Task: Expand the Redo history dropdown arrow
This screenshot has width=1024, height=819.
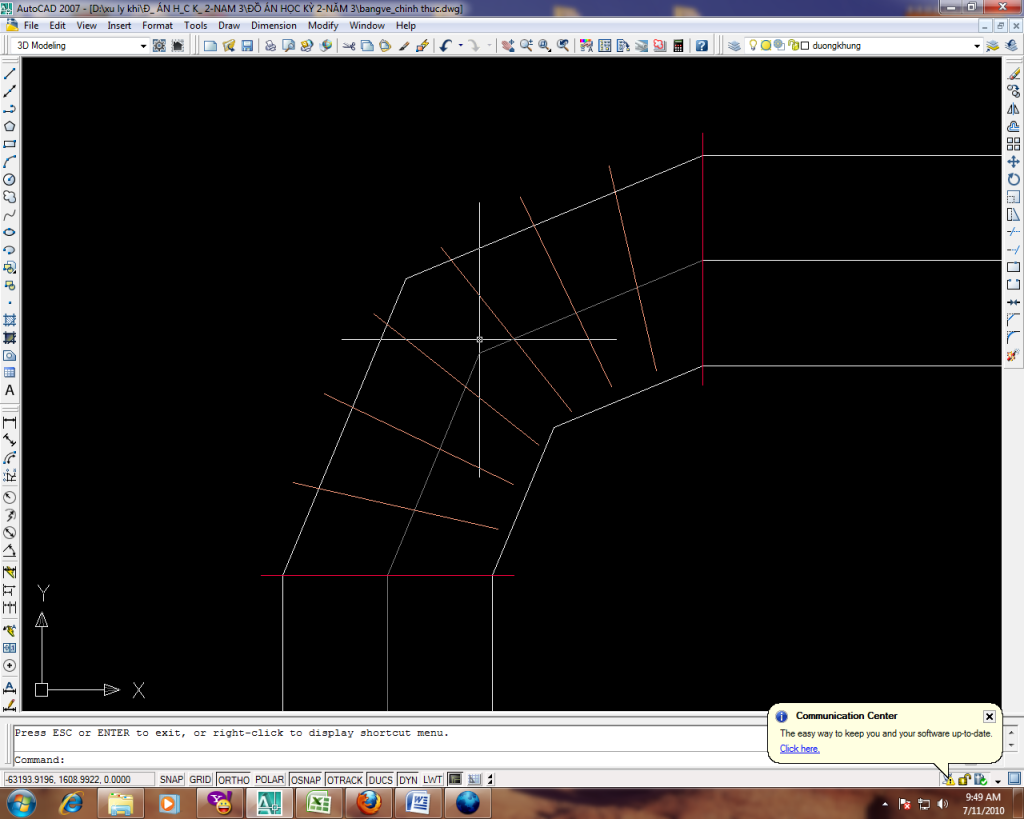Action: [x=489, y=46]
